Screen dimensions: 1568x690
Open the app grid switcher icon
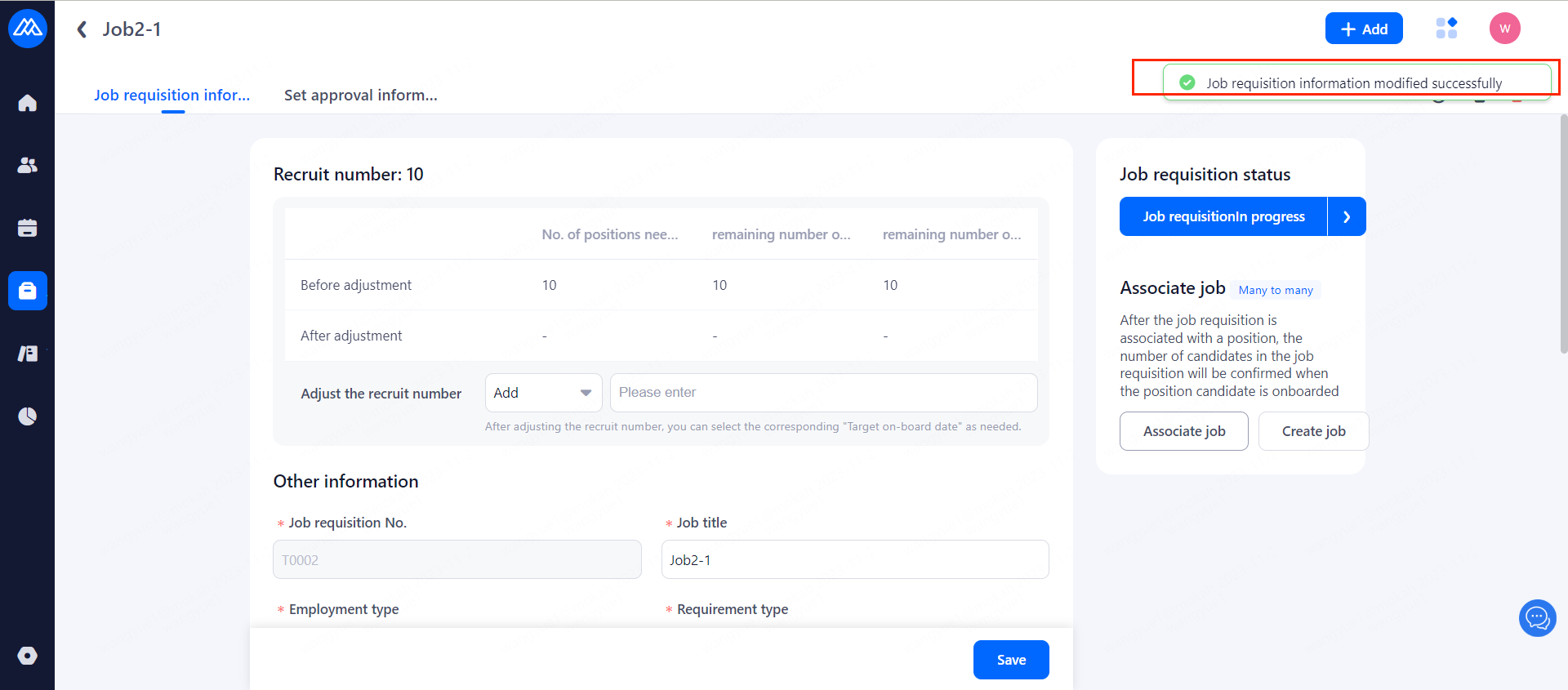(x=1446, y=29)
